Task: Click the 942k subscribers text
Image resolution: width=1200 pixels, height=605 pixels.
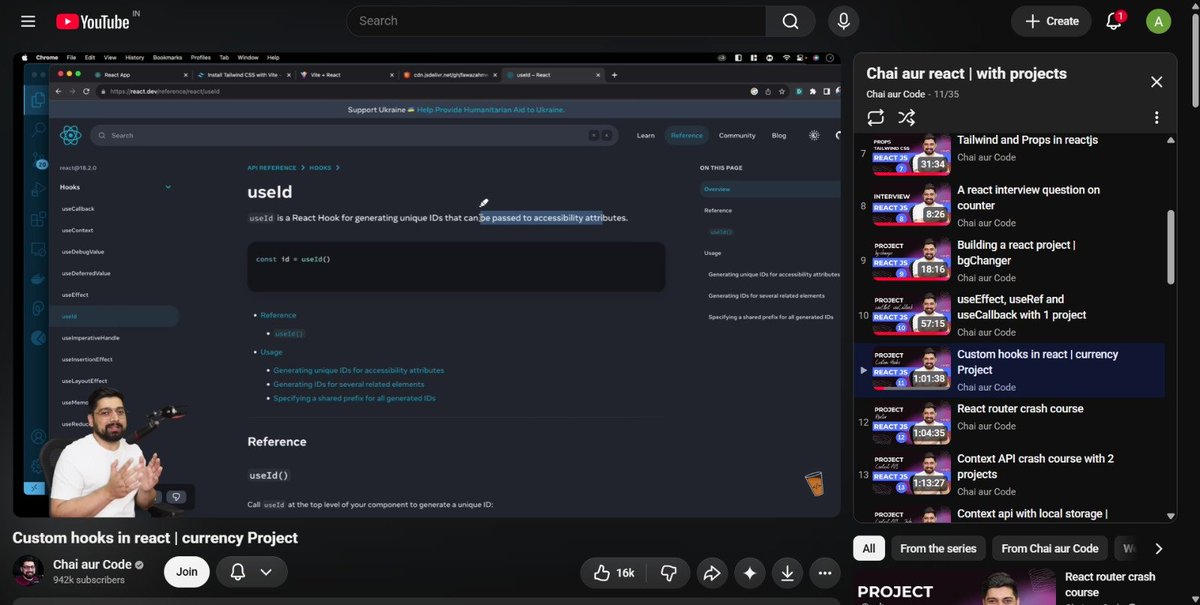Action: point(89,580)
